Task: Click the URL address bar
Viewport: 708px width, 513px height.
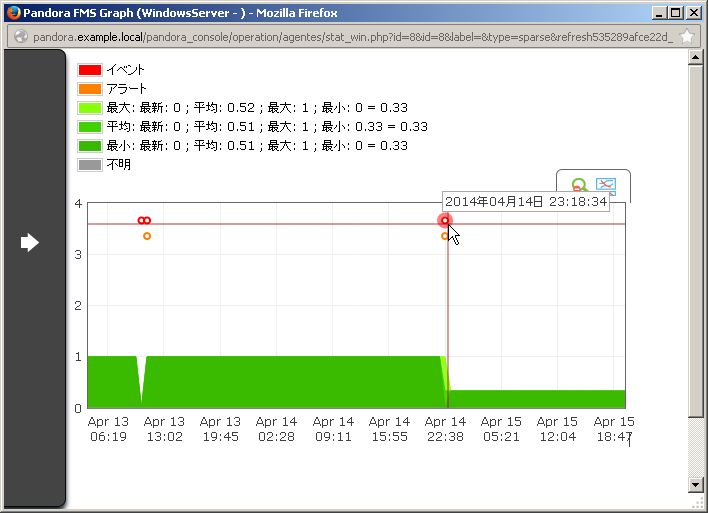Action: [352, 37]
